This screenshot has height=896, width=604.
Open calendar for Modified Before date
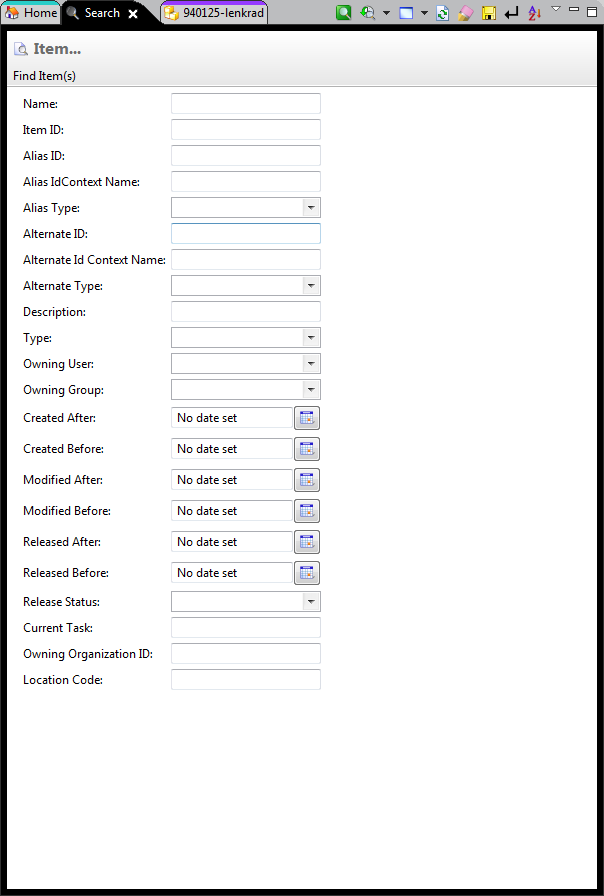coord(307,511)
